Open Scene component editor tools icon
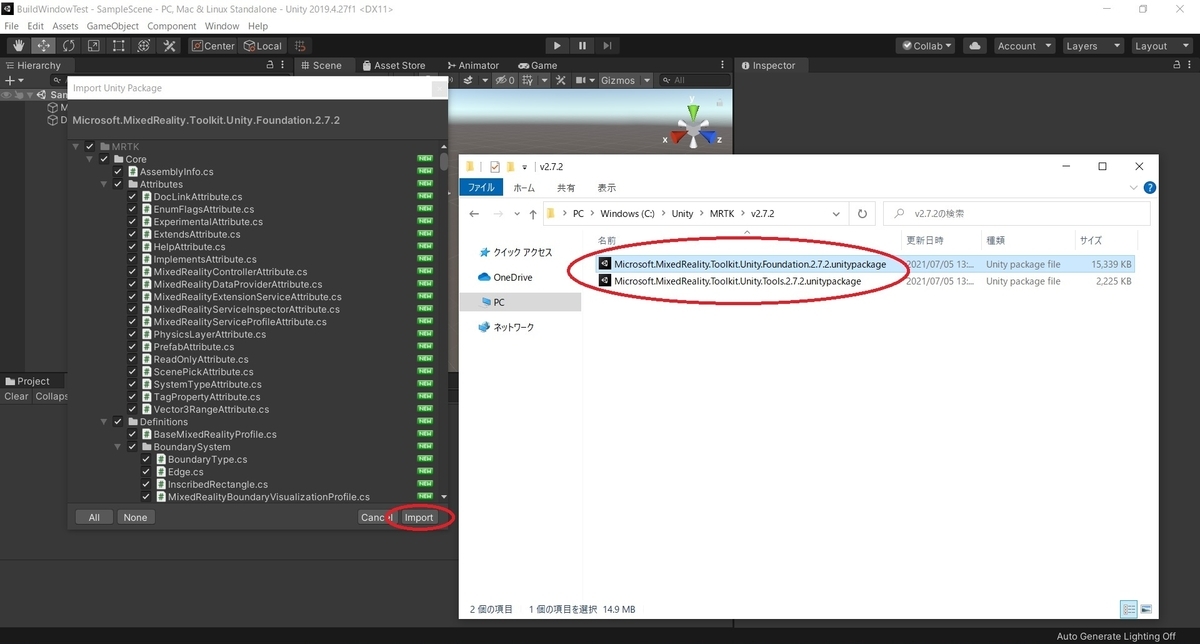The height and width of the screenshot is (644, 1200). (562, 80)
